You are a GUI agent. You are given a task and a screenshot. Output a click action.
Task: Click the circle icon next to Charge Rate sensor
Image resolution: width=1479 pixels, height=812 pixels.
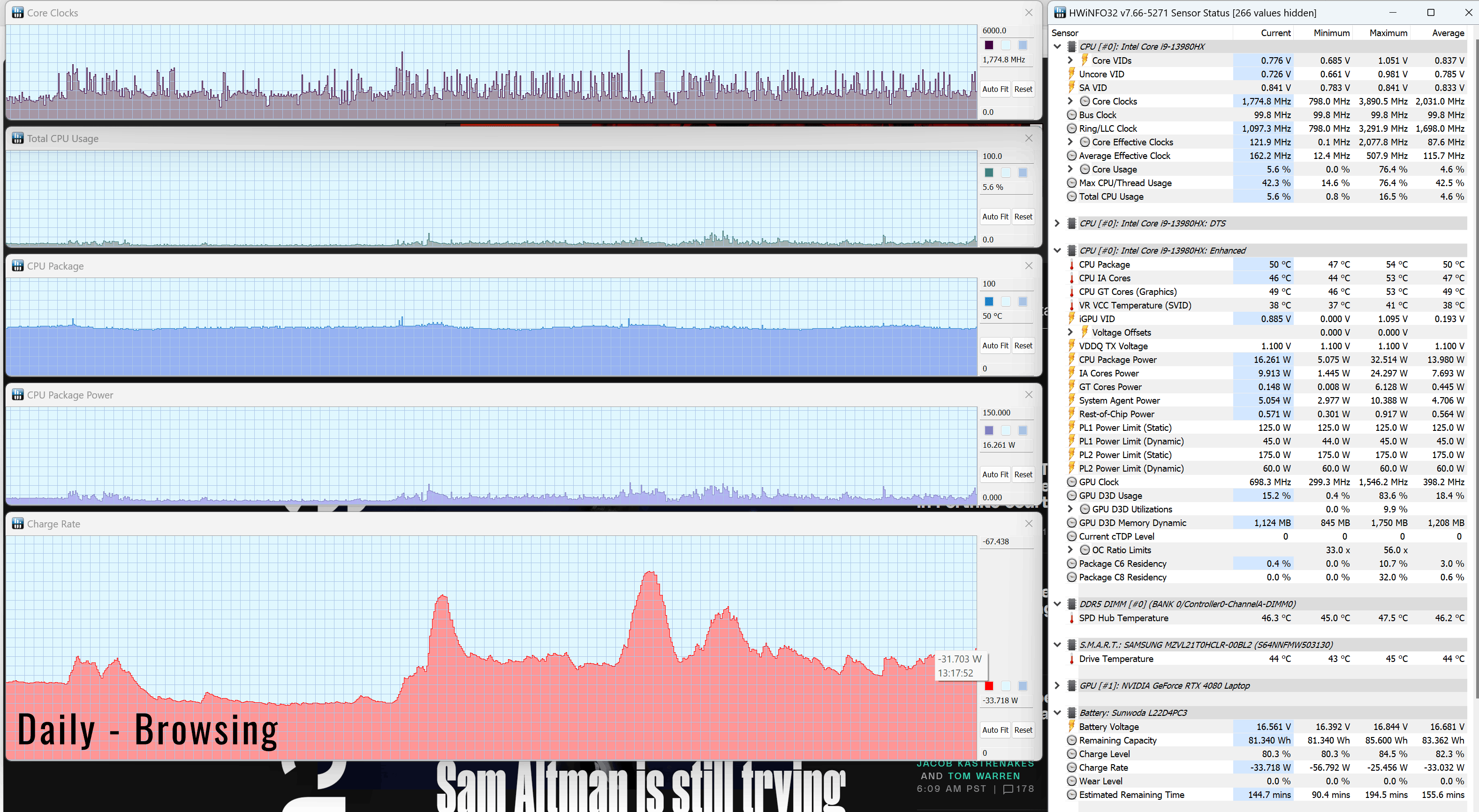pos(1071,767)
